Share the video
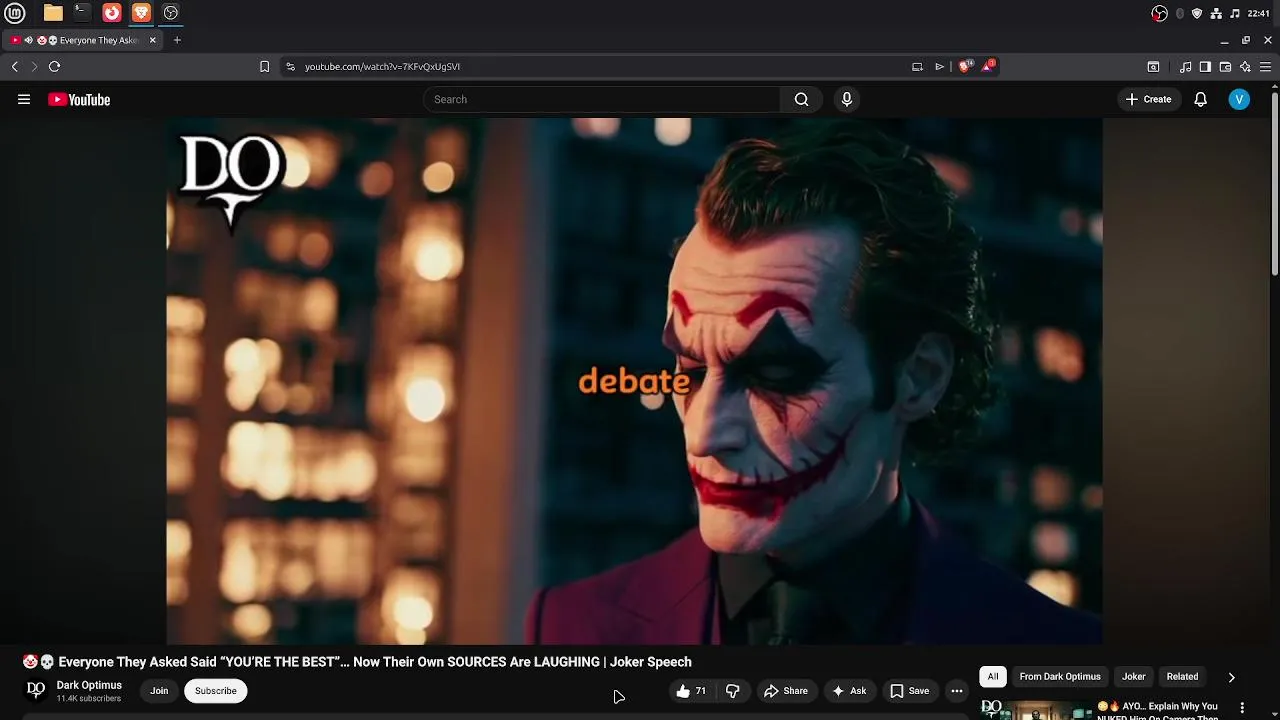The width and height of the screenshot is (1280, 720). [x=785, y=691]
